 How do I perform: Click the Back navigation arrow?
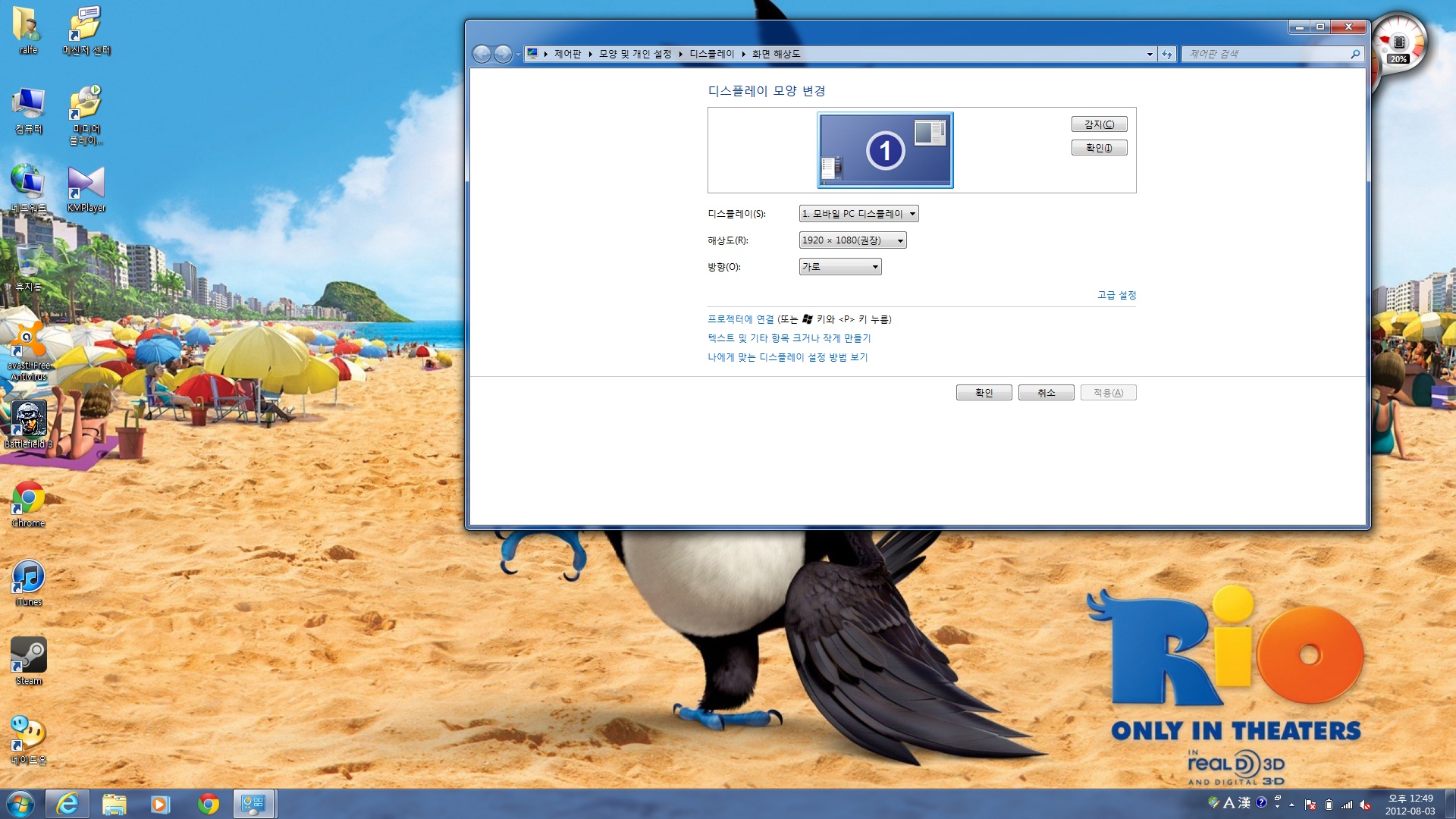[x=482, y=54]
